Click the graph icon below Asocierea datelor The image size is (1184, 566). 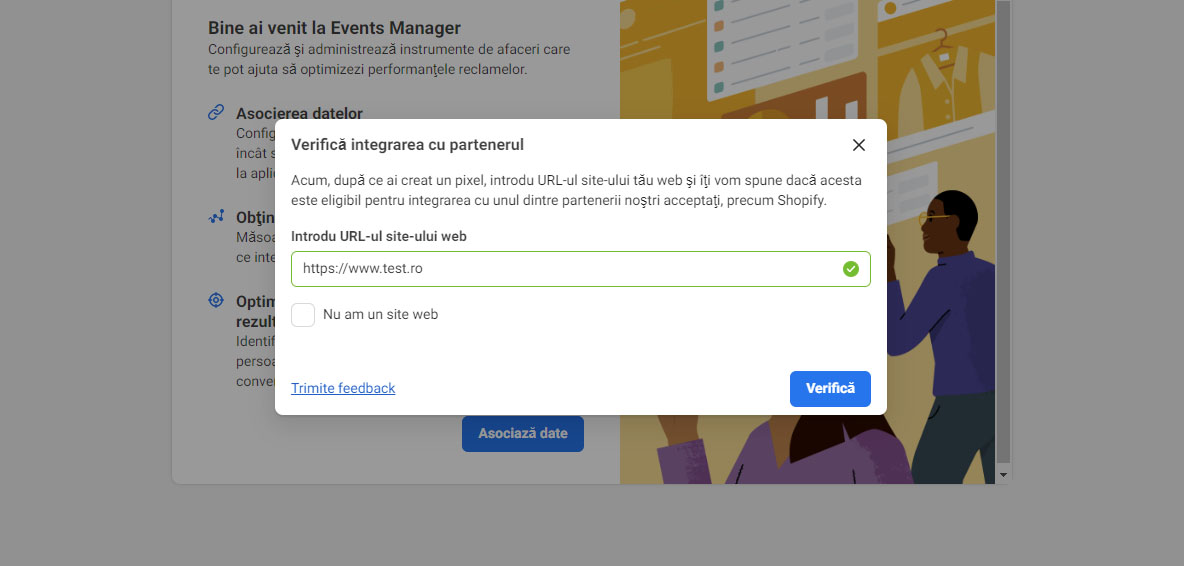[216, 217]
